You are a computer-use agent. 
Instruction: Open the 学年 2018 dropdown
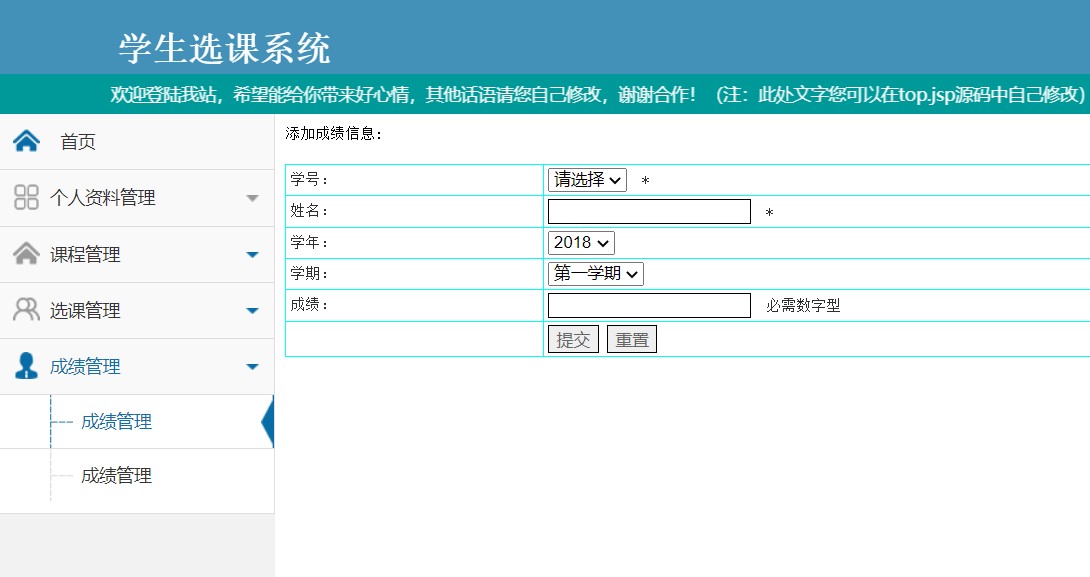pyautogui.click(x=581, y=243)
